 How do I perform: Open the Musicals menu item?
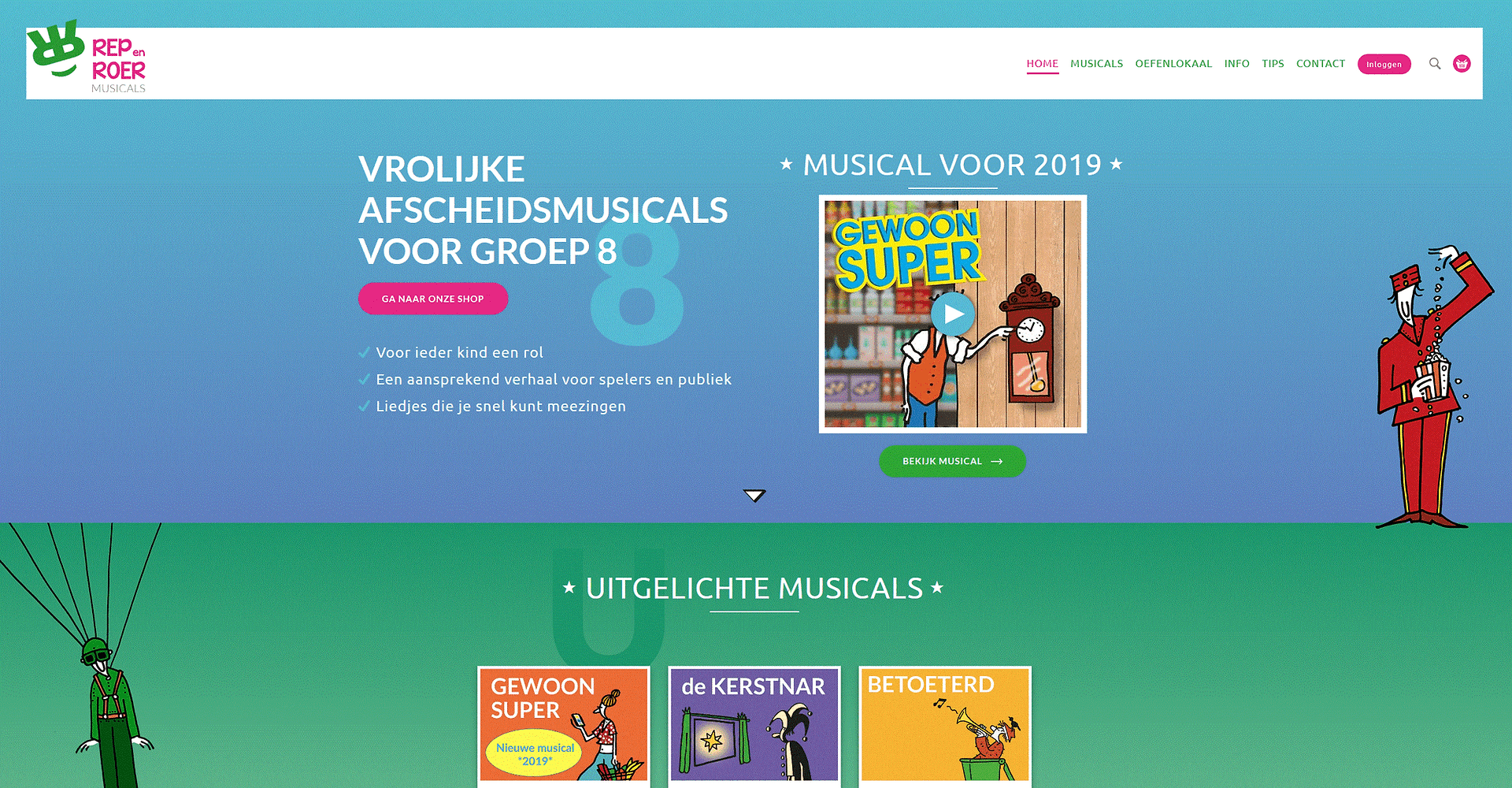click(1096, 64)
